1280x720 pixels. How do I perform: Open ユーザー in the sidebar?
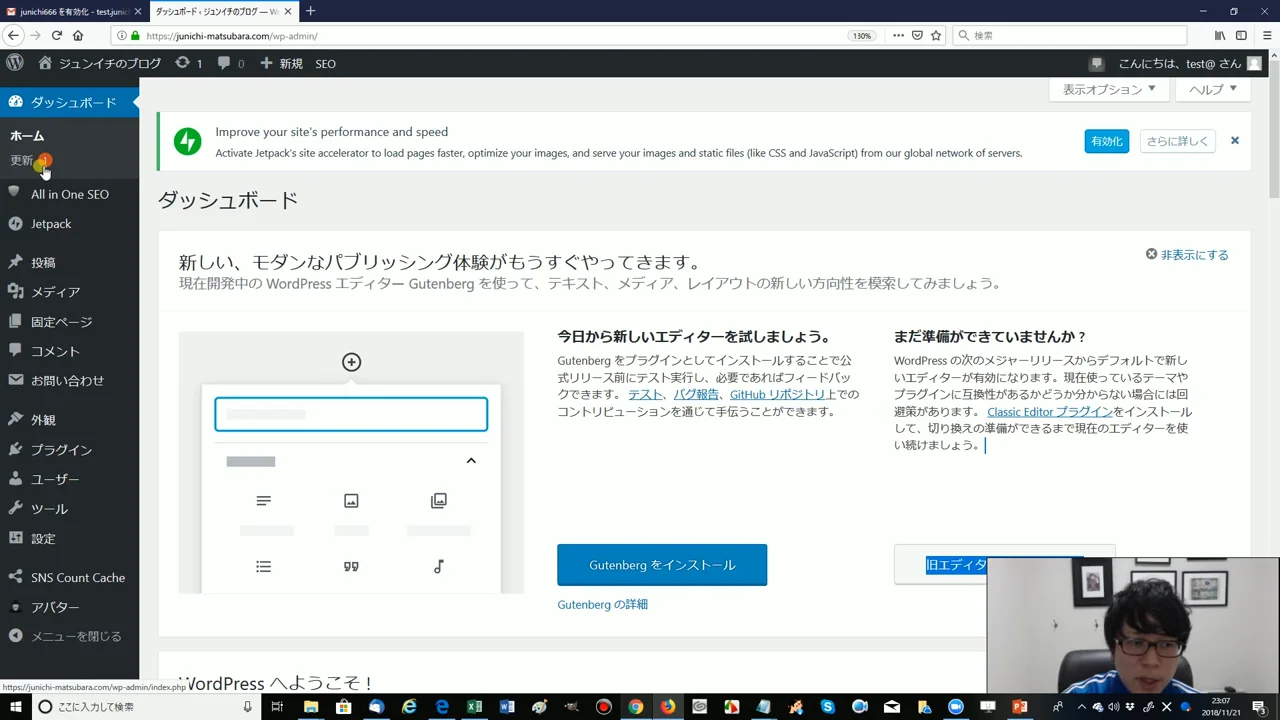(x=69, y=479)
